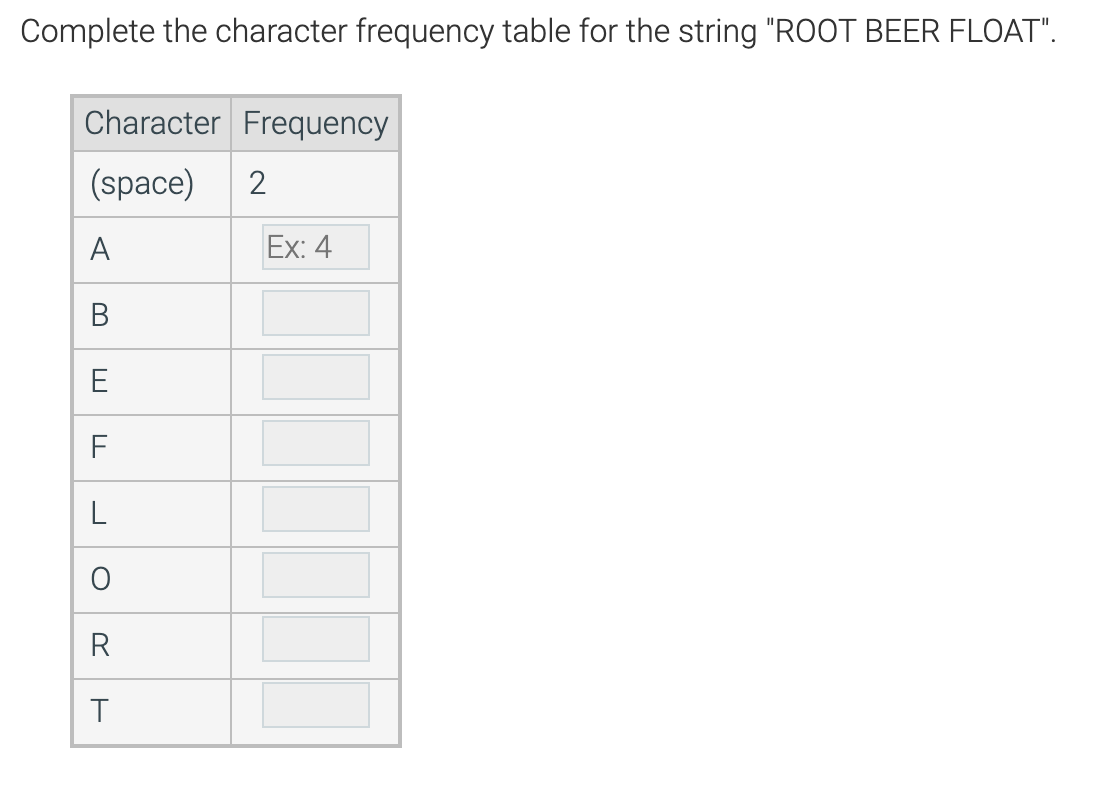Select the letter E character cell

152,382
